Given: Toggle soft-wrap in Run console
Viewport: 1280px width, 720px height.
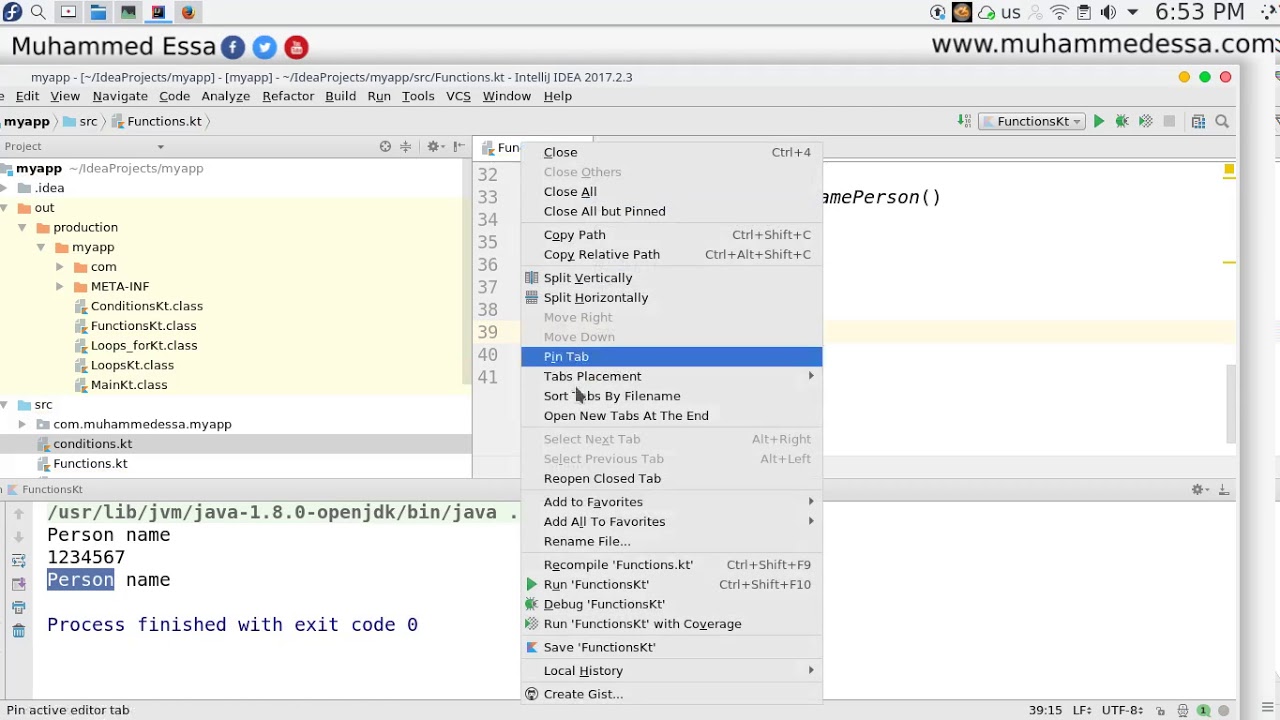Looking at the screenshot, I should (18, 561).
